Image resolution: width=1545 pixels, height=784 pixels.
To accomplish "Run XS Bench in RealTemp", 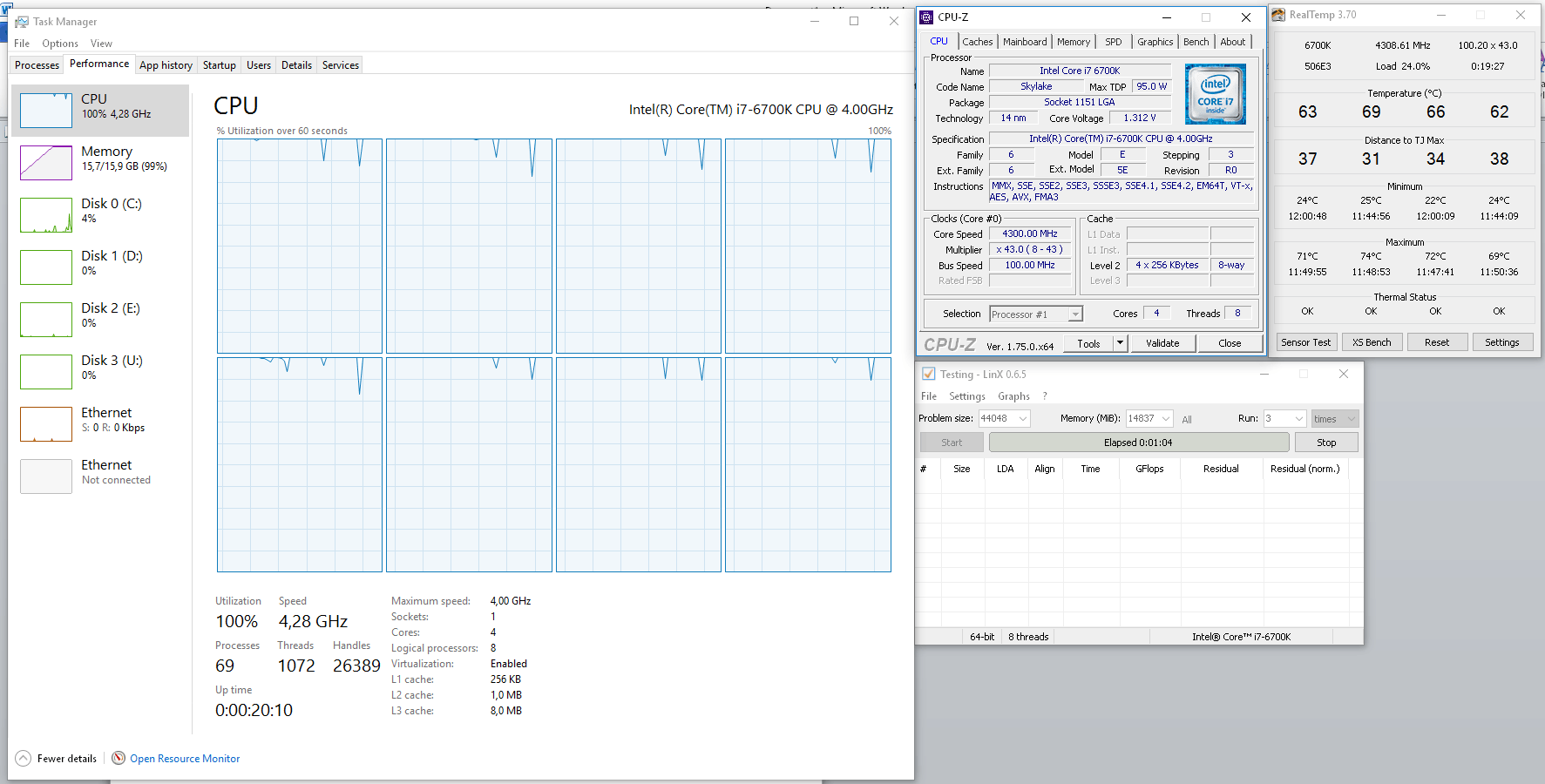I will coord(1372,342).
